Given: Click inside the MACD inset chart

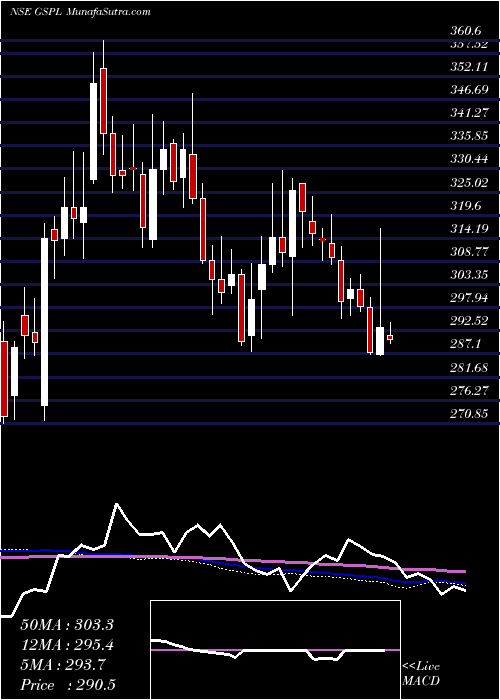Looking at the screenshot, I should point(275,650).
